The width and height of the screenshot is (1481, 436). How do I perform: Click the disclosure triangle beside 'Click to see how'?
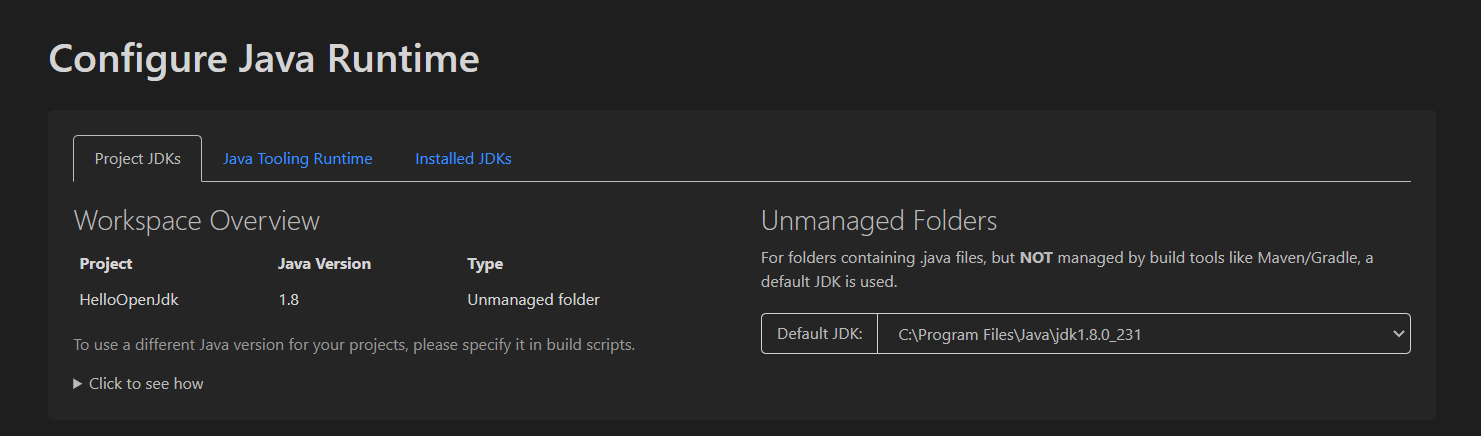click(x=78, y=384)
